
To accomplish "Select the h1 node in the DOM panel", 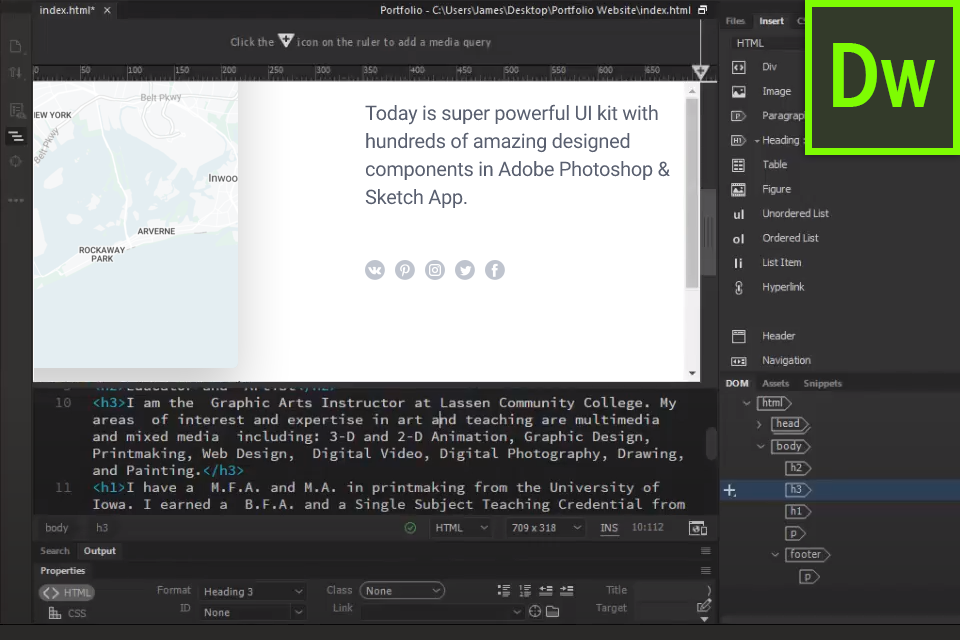I will (795, 511).
